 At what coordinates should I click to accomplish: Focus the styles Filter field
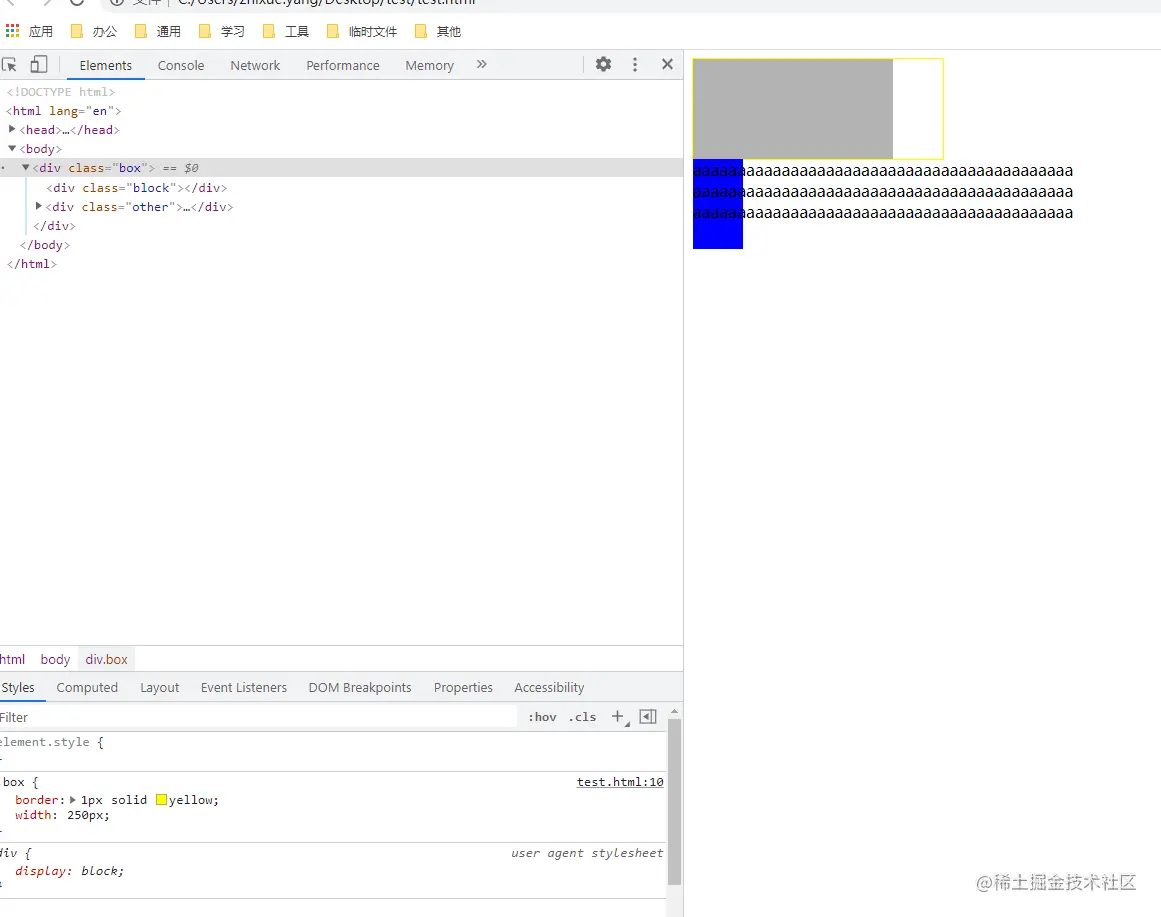tap(258, 717)
